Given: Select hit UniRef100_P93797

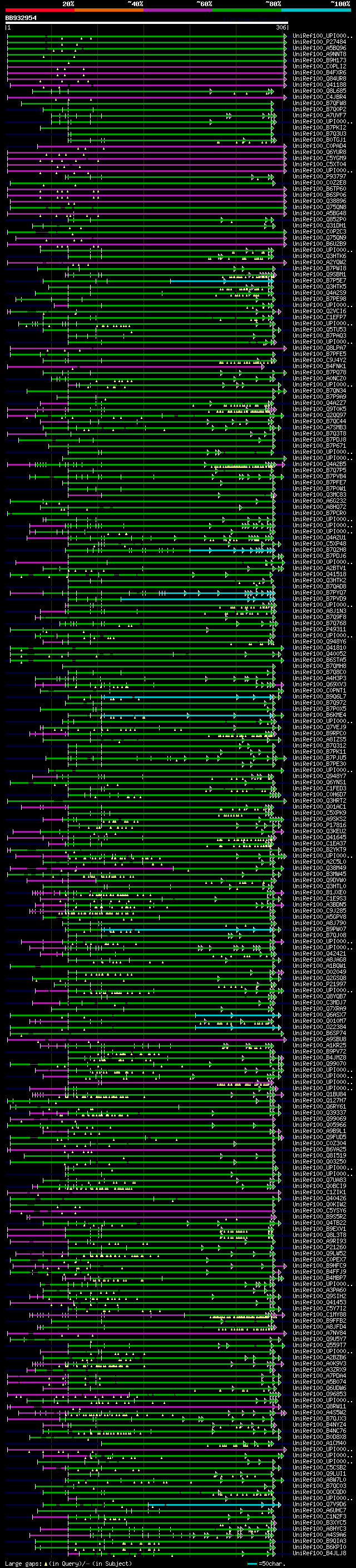Looking at the screenshot, I should [319, 177].
